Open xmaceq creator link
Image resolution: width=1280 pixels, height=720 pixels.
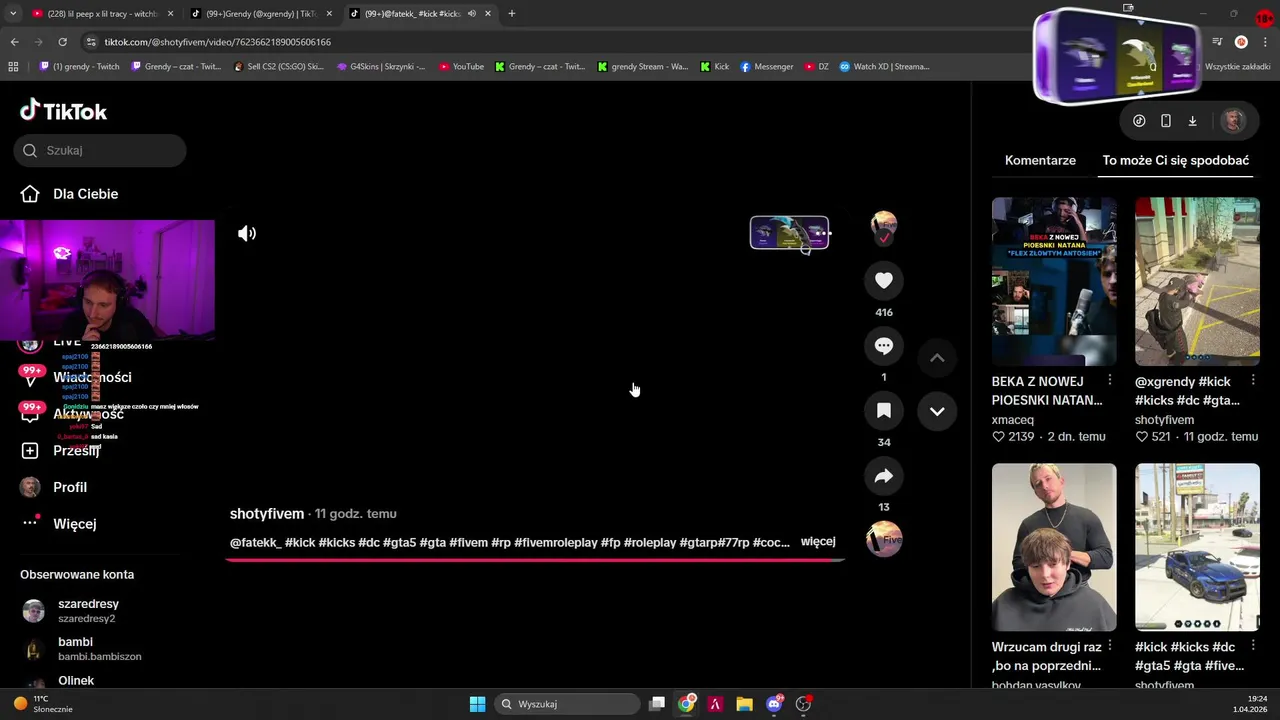coord(1012,420)
